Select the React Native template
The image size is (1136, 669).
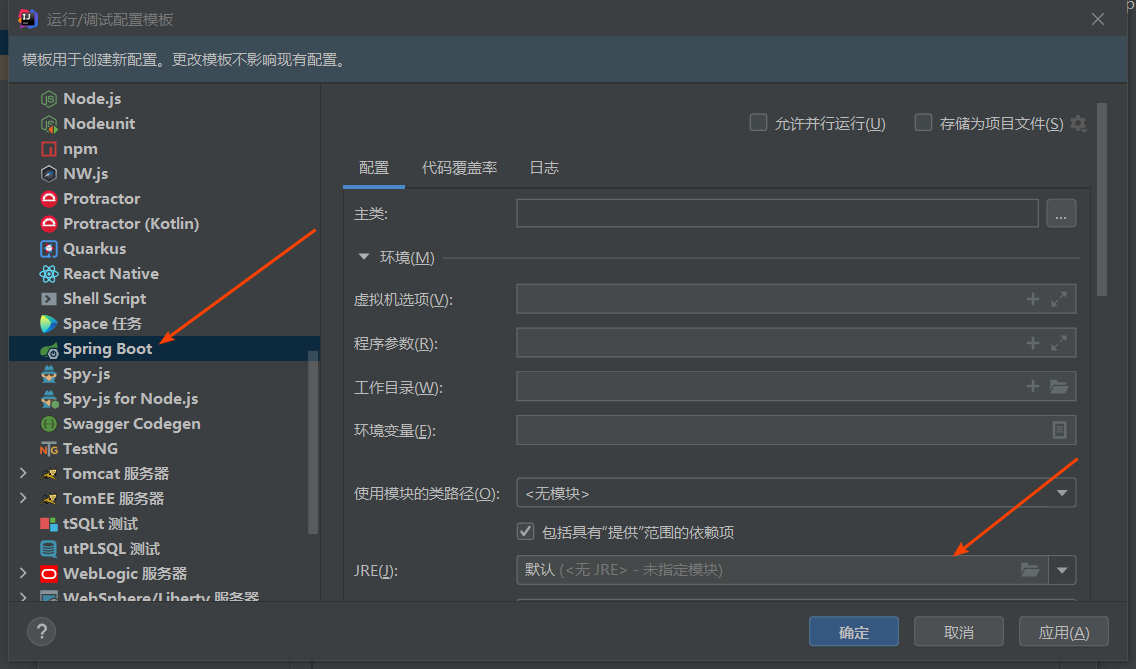point(110,273)
